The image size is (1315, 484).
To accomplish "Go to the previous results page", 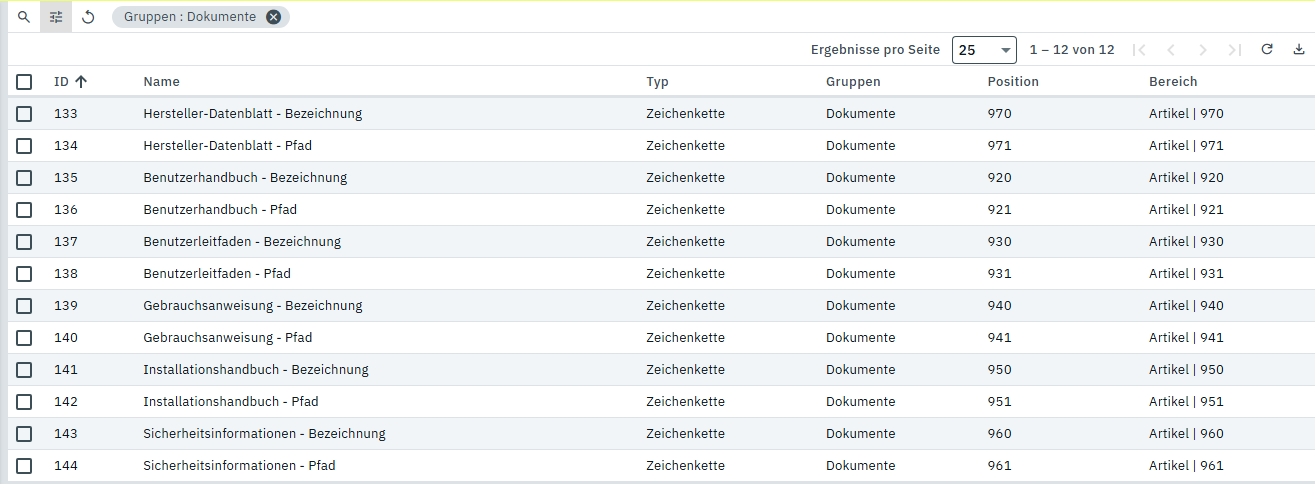I will coord(1171,50).
